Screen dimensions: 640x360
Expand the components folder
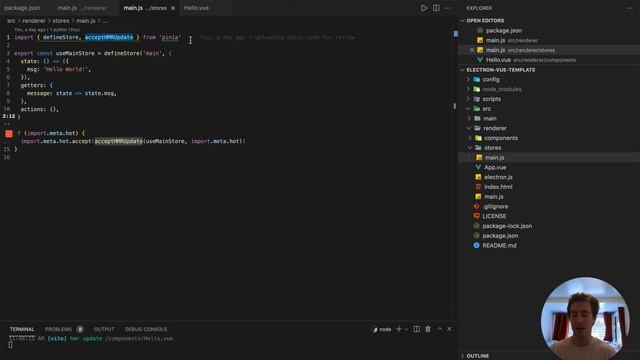[x=501, y=138]
